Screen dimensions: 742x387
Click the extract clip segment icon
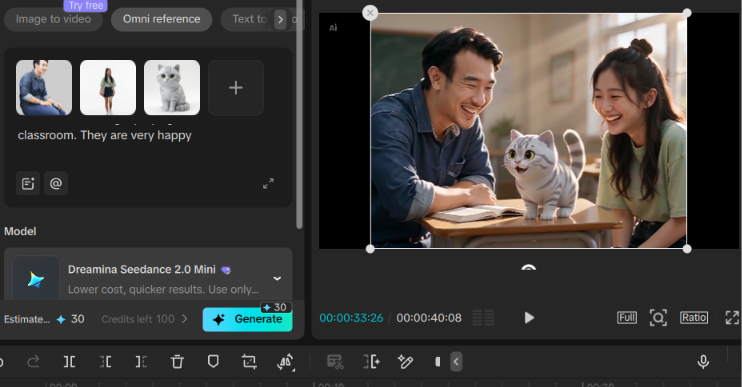372,362
